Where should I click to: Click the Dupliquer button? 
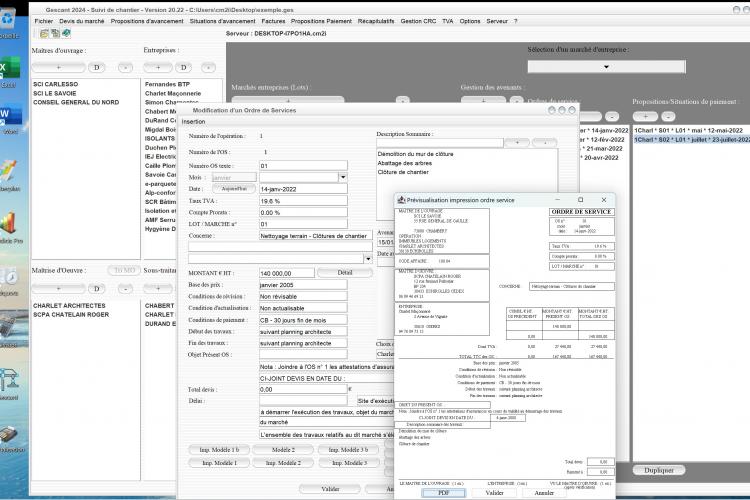[x=659, y=470]
